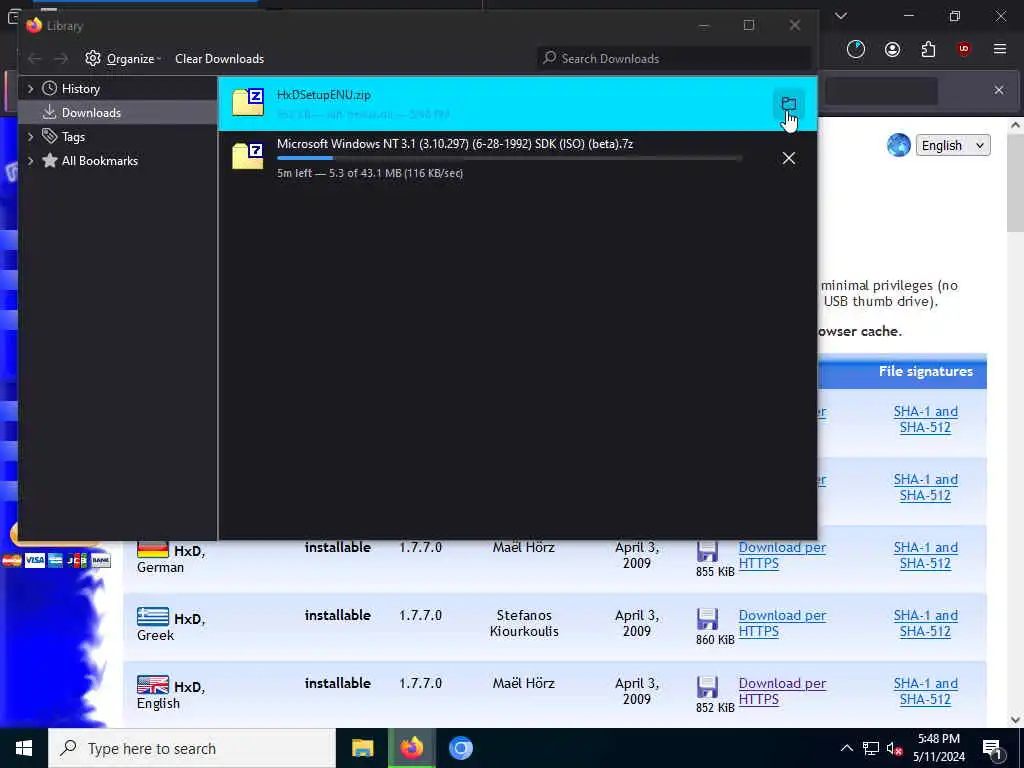Click Download per HTTPS for German HxD

pos(782,555)
